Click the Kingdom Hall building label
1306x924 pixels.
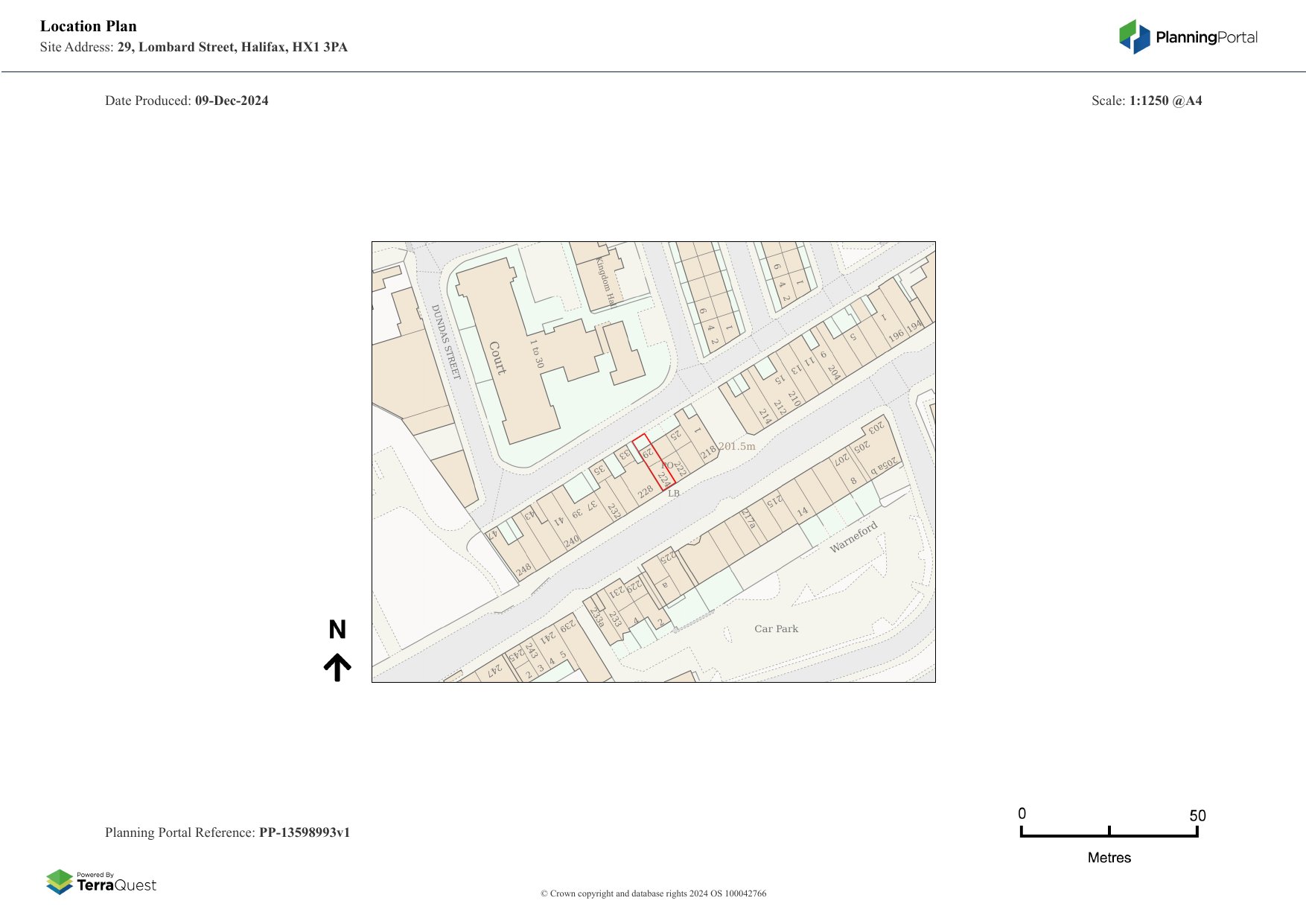605,281
